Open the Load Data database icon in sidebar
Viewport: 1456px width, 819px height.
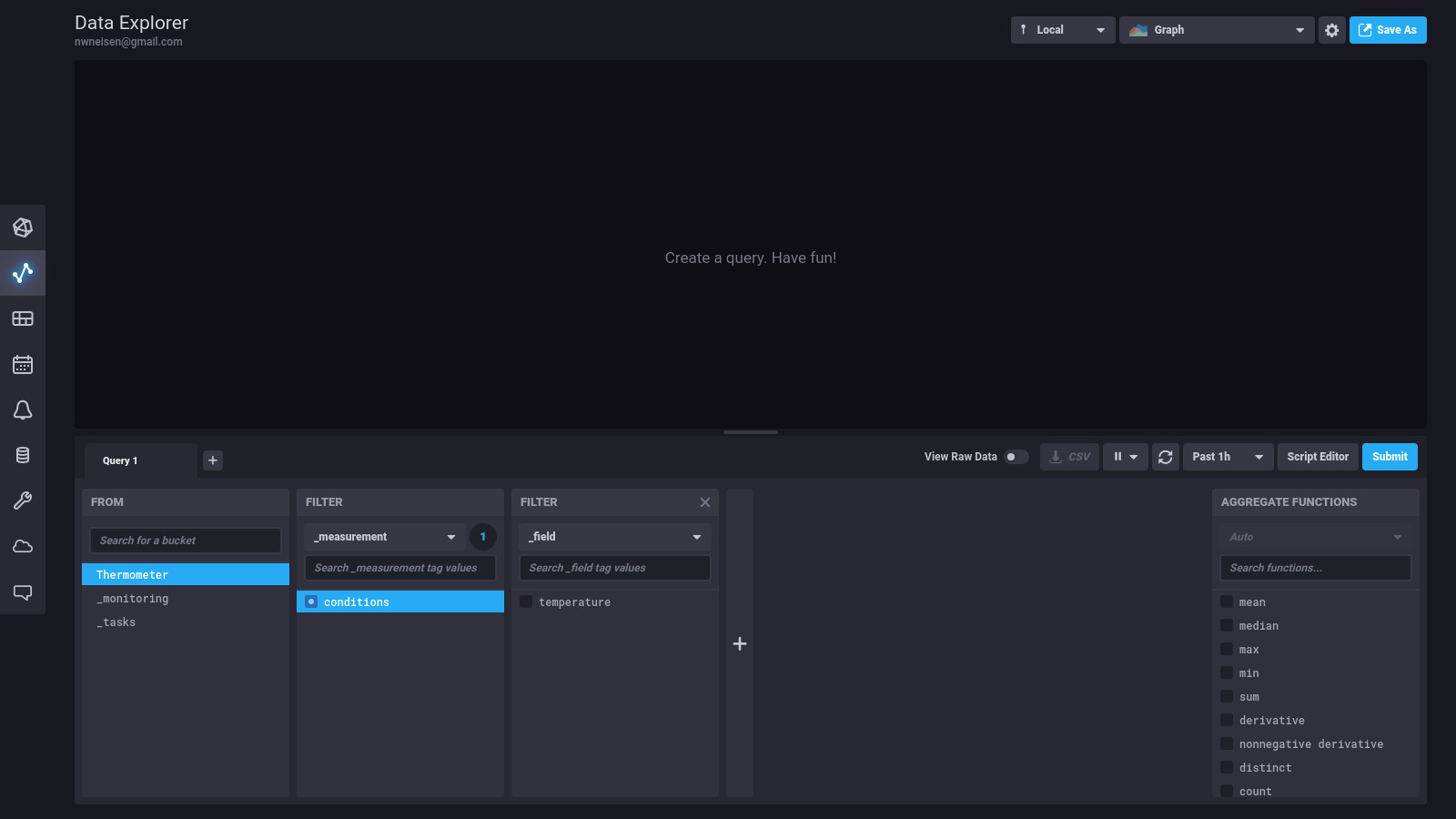pyautogui.click(x=23, y=455)
